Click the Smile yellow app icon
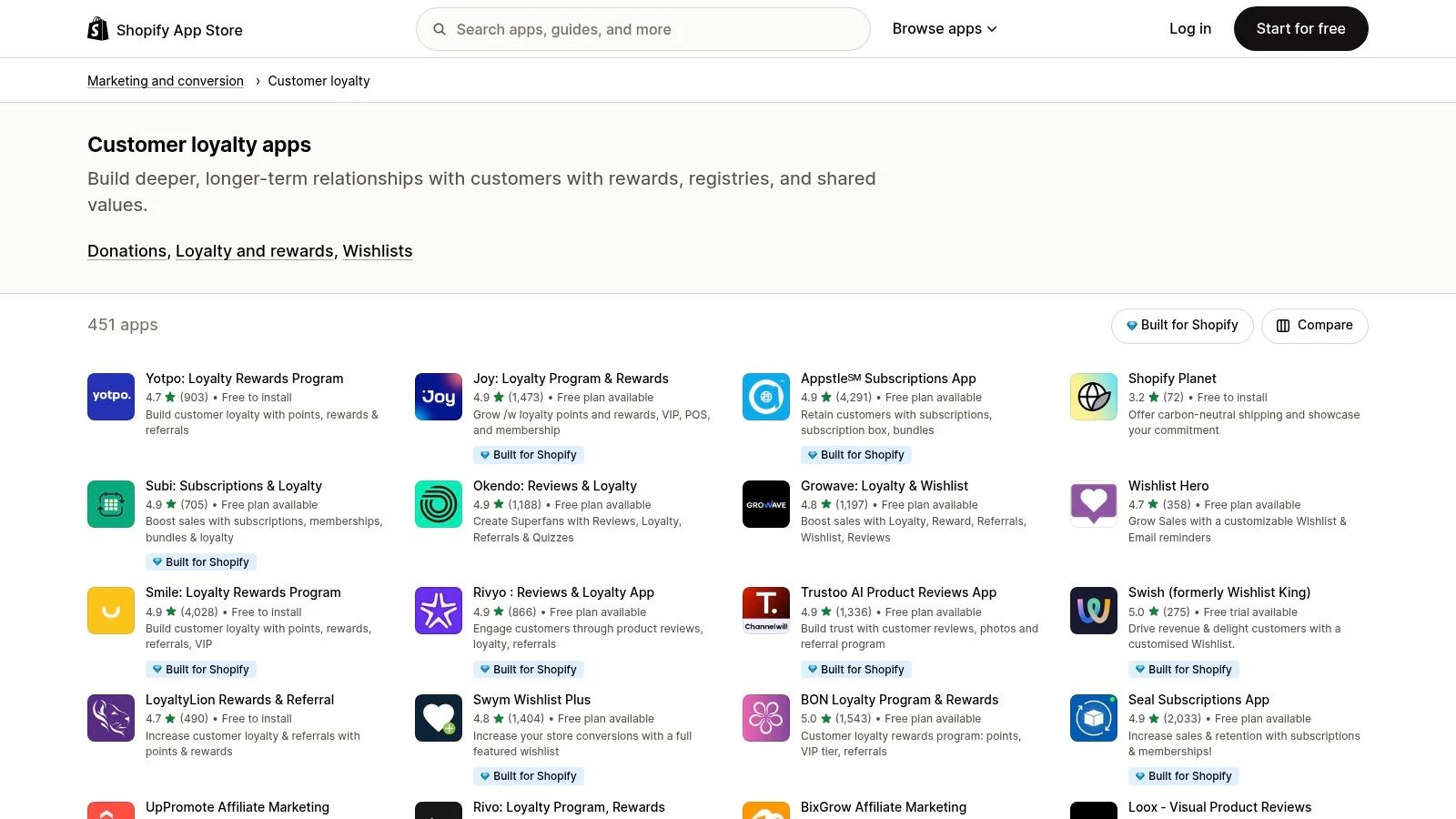The height and width of the screenshot is (819, 1456). pos(111,611)
